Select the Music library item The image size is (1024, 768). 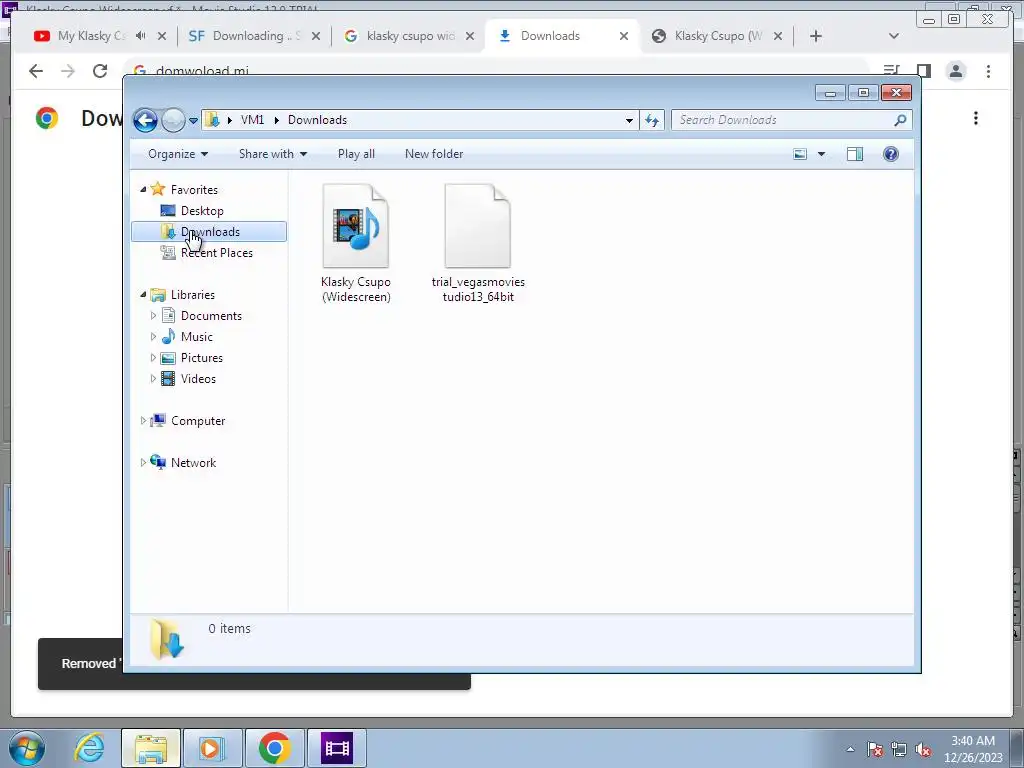(196, 337)
